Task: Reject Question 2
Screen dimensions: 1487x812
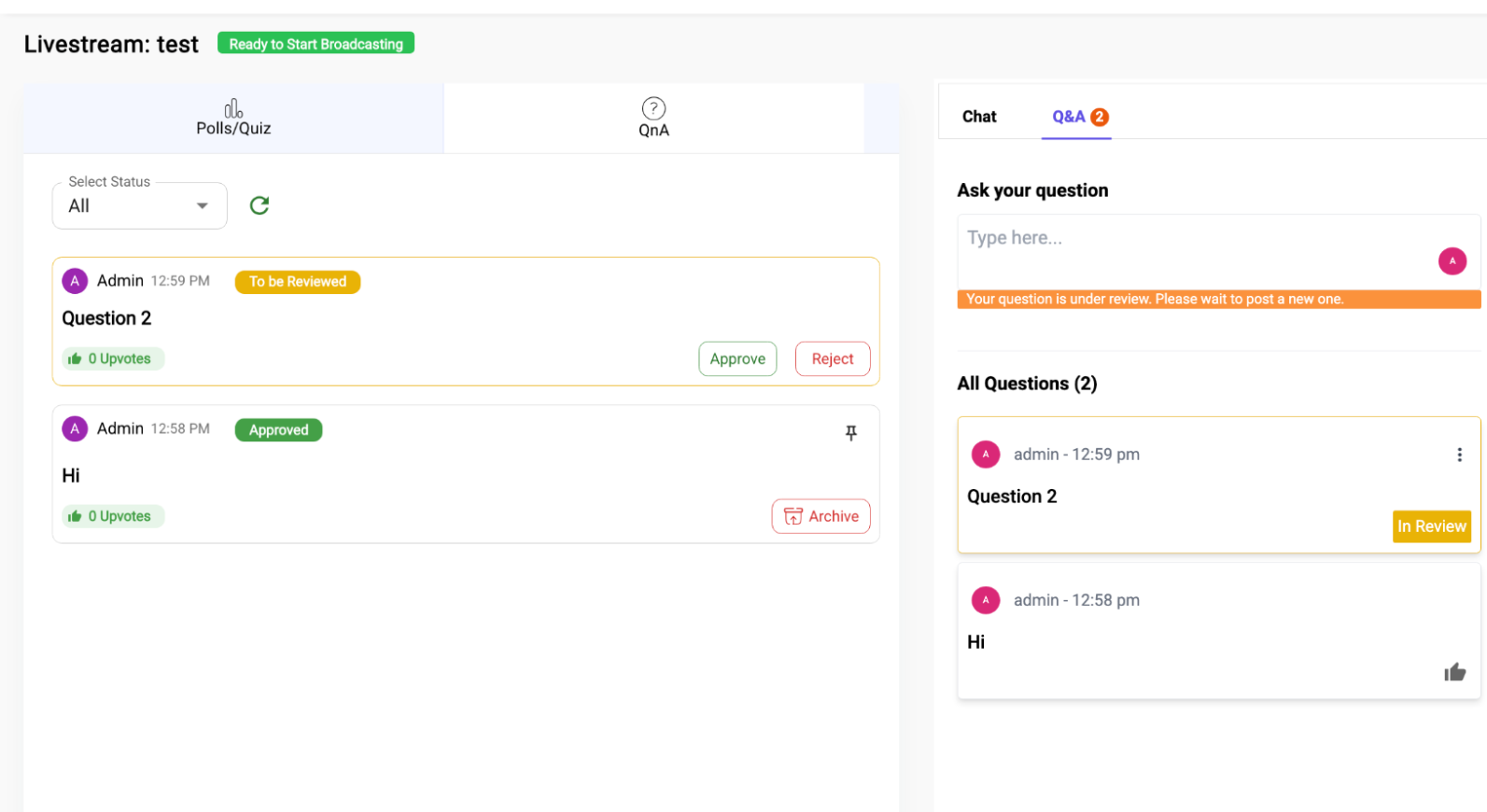Action: (832, 359)
